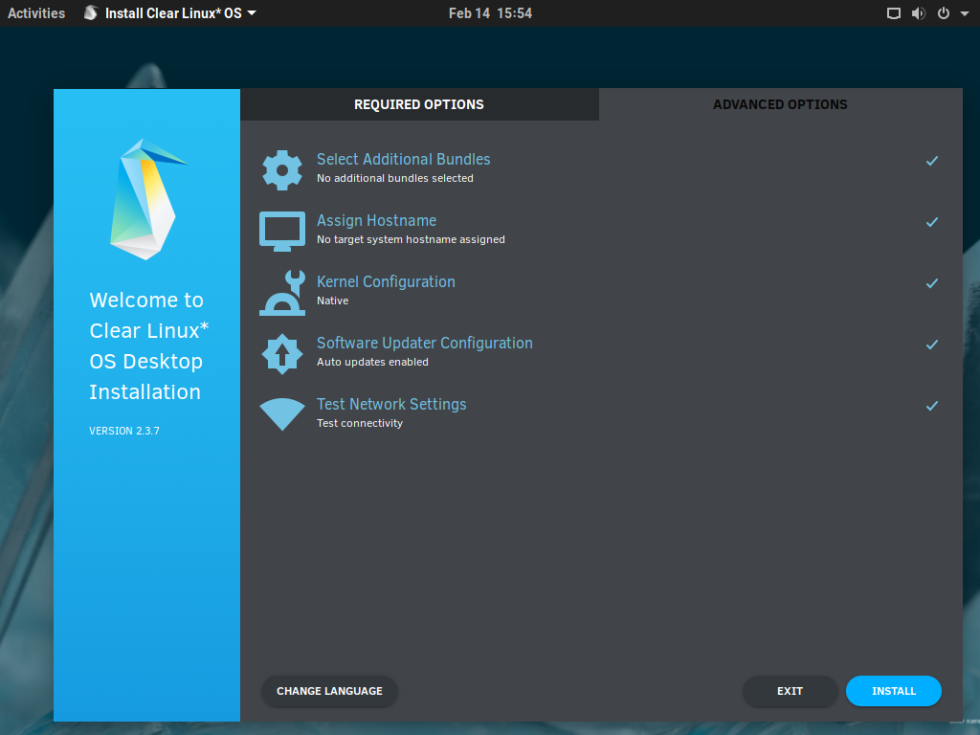Switch to the Required Options tab

click(419, 104)
